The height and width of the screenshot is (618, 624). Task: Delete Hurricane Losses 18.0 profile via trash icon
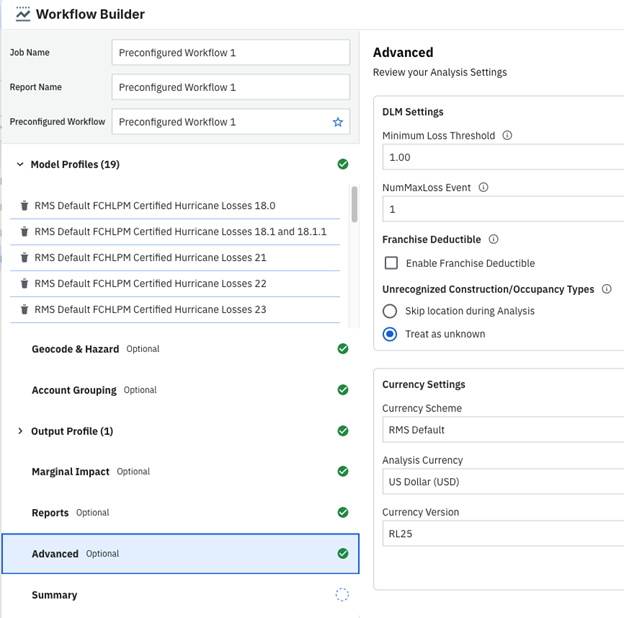(24, 205)
